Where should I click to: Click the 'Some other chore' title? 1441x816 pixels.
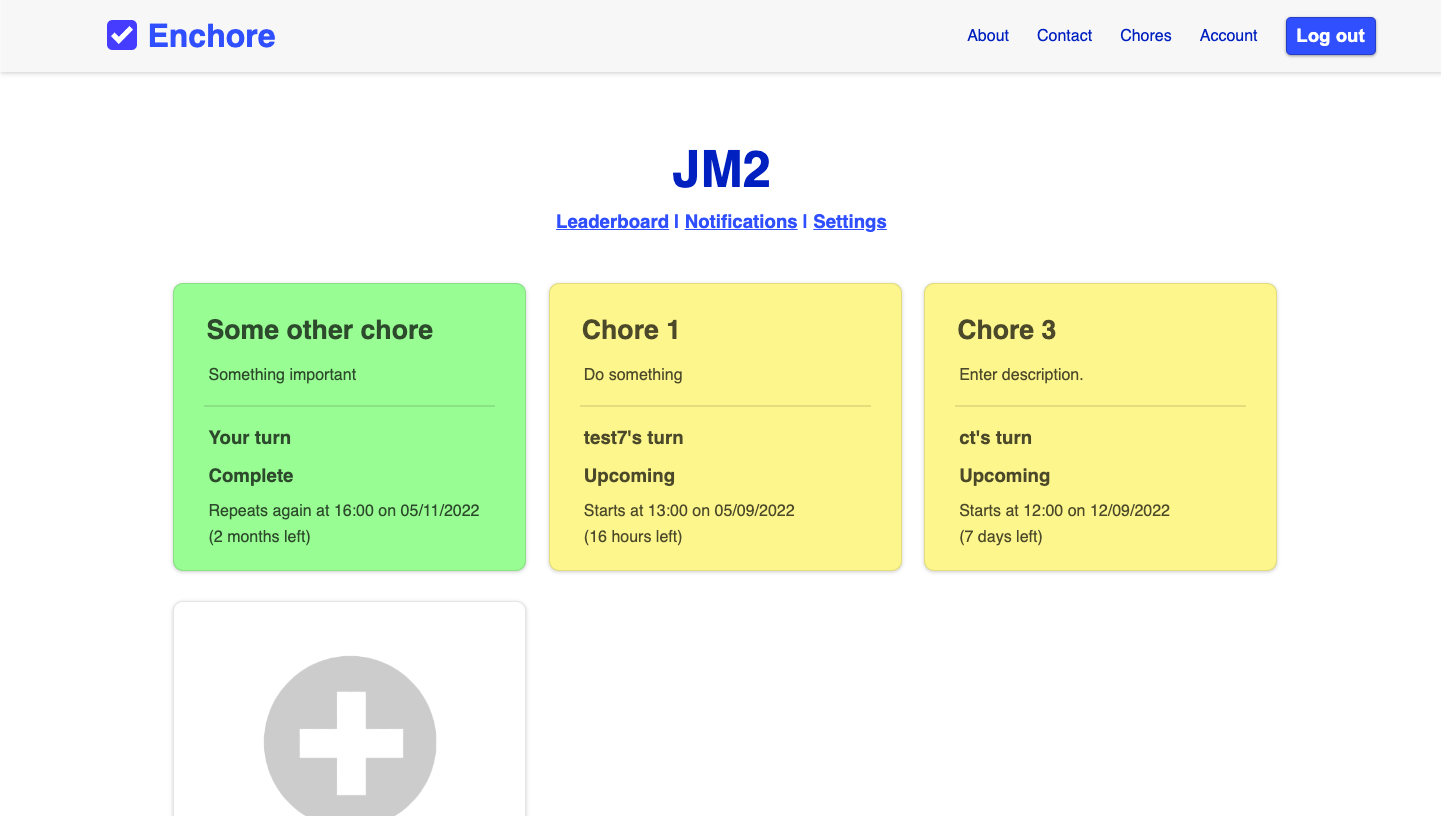coord(320,330)
